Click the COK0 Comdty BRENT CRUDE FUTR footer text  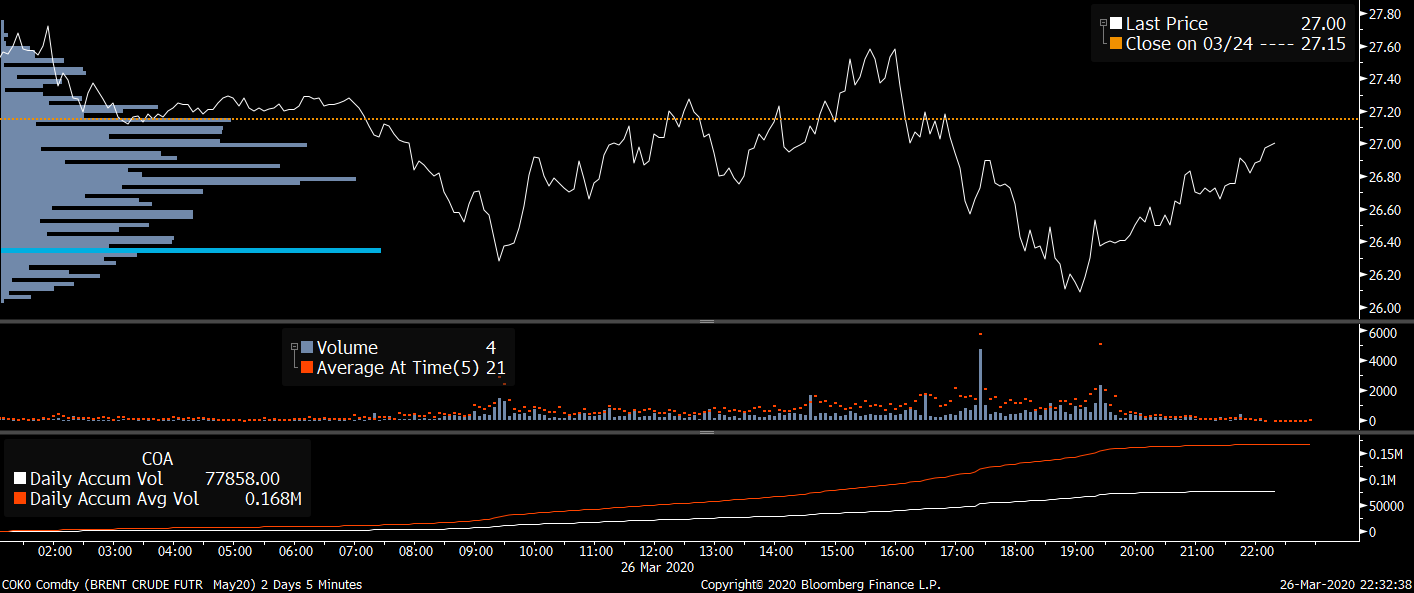pos(182,584)
